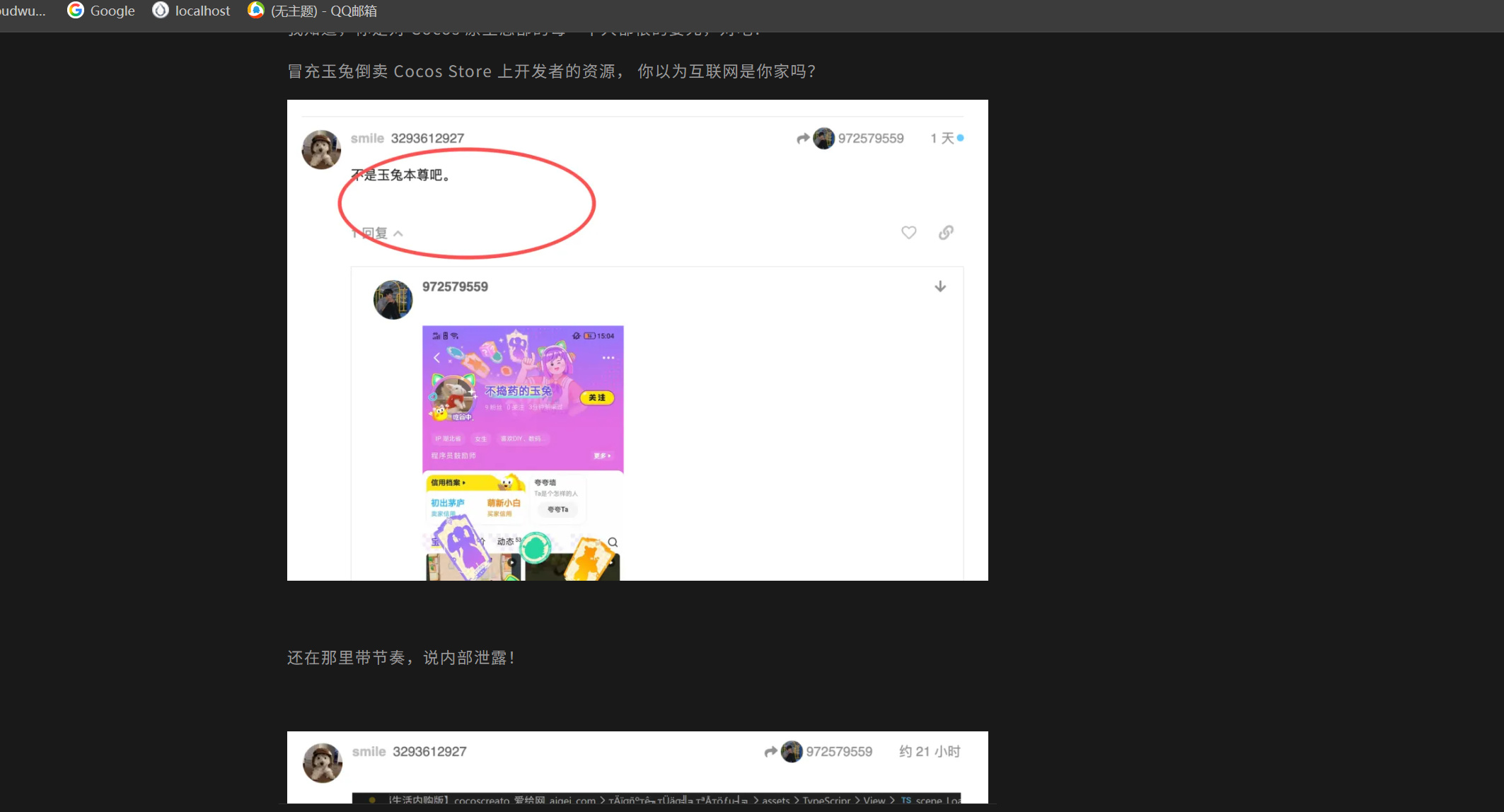Click the three-dots menu in the phone screenshot
The width and height of the screenshot is (1504, 812).
pos(608,358)
